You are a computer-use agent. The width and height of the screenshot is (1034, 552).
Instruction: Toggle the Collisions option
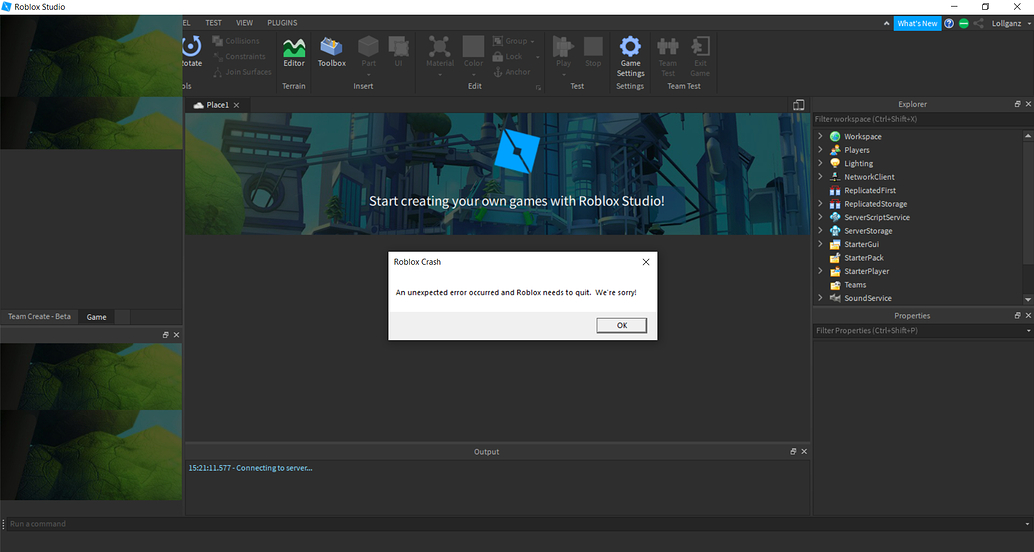pos(236,41)
